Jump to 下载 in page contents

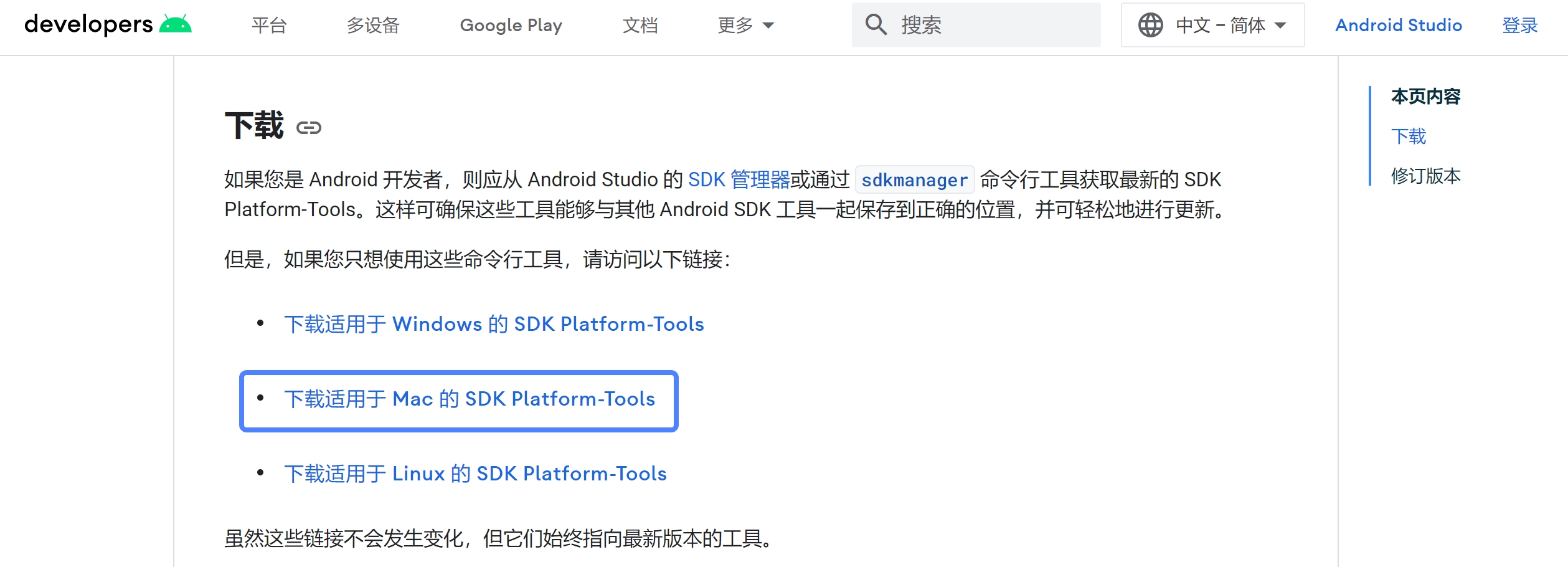[1409, 136]
